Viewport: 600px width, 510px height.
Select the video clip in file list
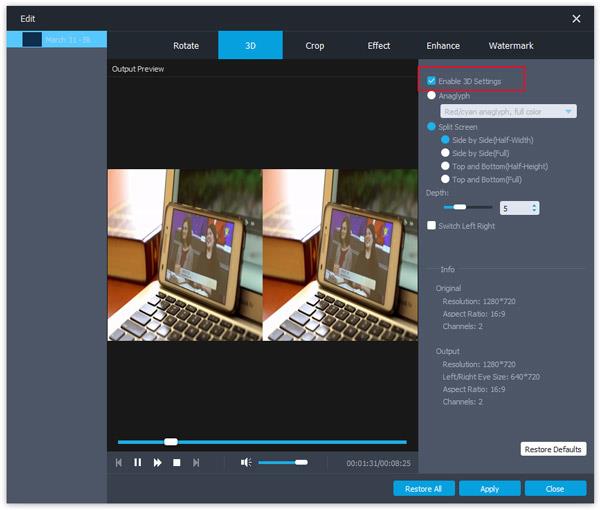tap(57, 39)
